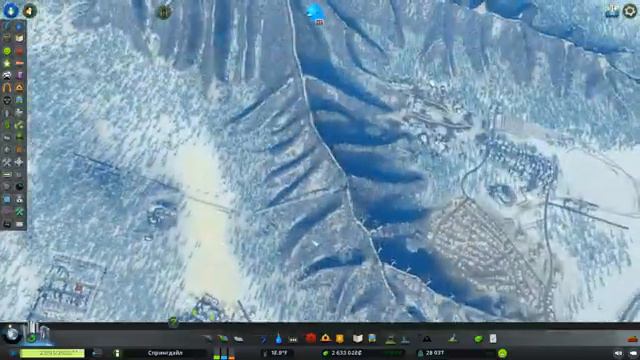Open the Water and Sewage menu
Image resolution: width=640 pixels, height=360 pixels.
click(278, 338)
